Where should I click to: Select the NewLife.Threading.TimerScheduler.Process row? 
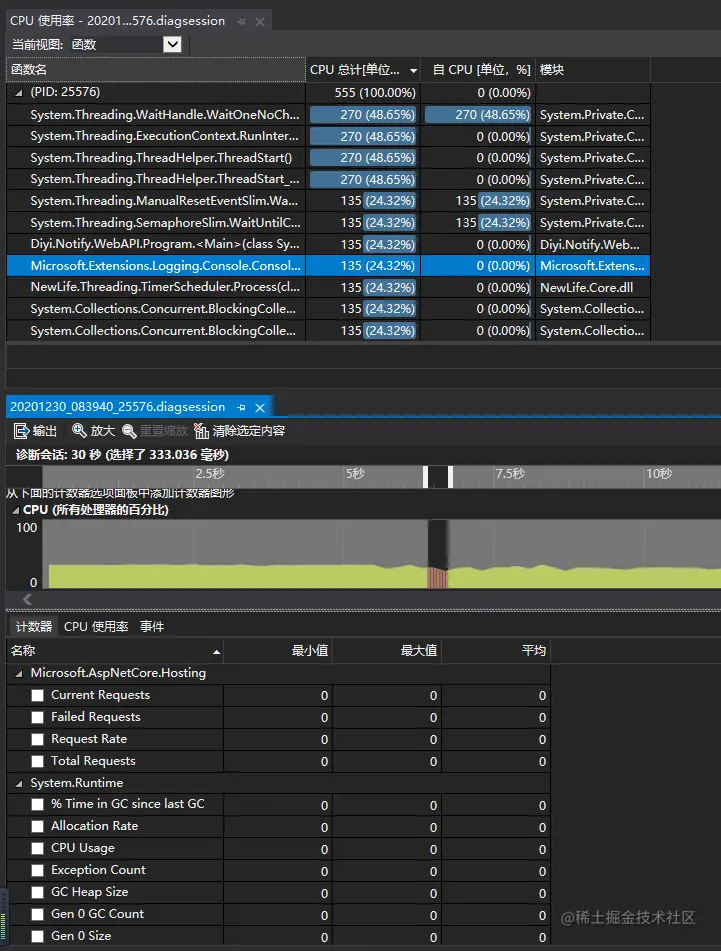coord(328,287)
